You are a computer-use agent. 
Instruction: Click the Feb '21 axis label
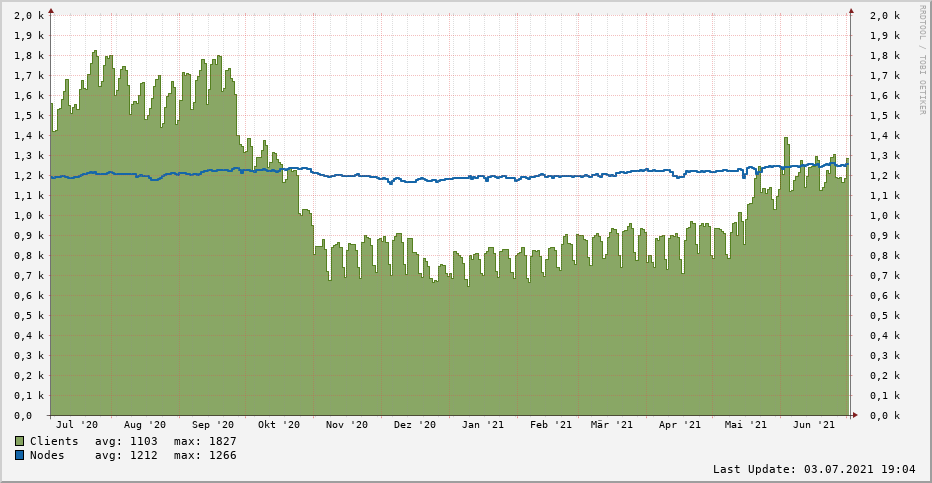pyautogui.click(x=551, y=425)
